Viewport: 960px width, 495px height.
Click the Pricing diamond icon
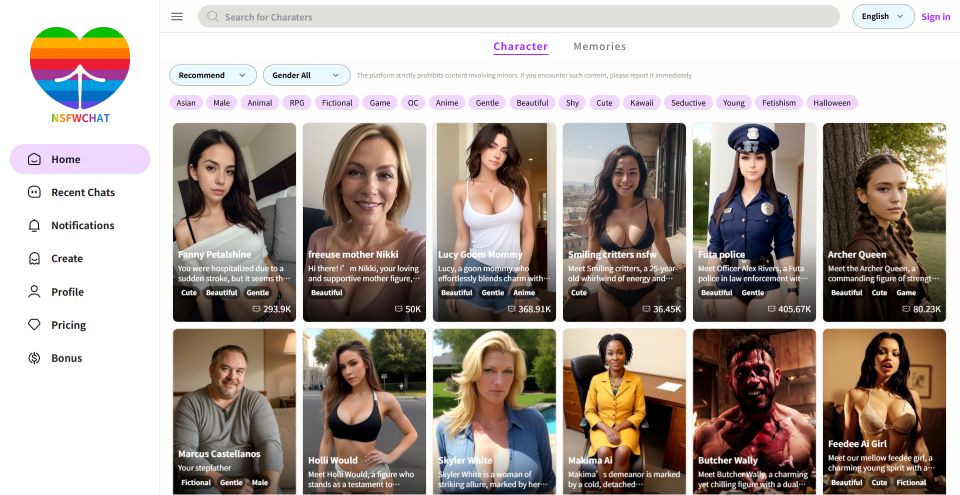[34, 325]
